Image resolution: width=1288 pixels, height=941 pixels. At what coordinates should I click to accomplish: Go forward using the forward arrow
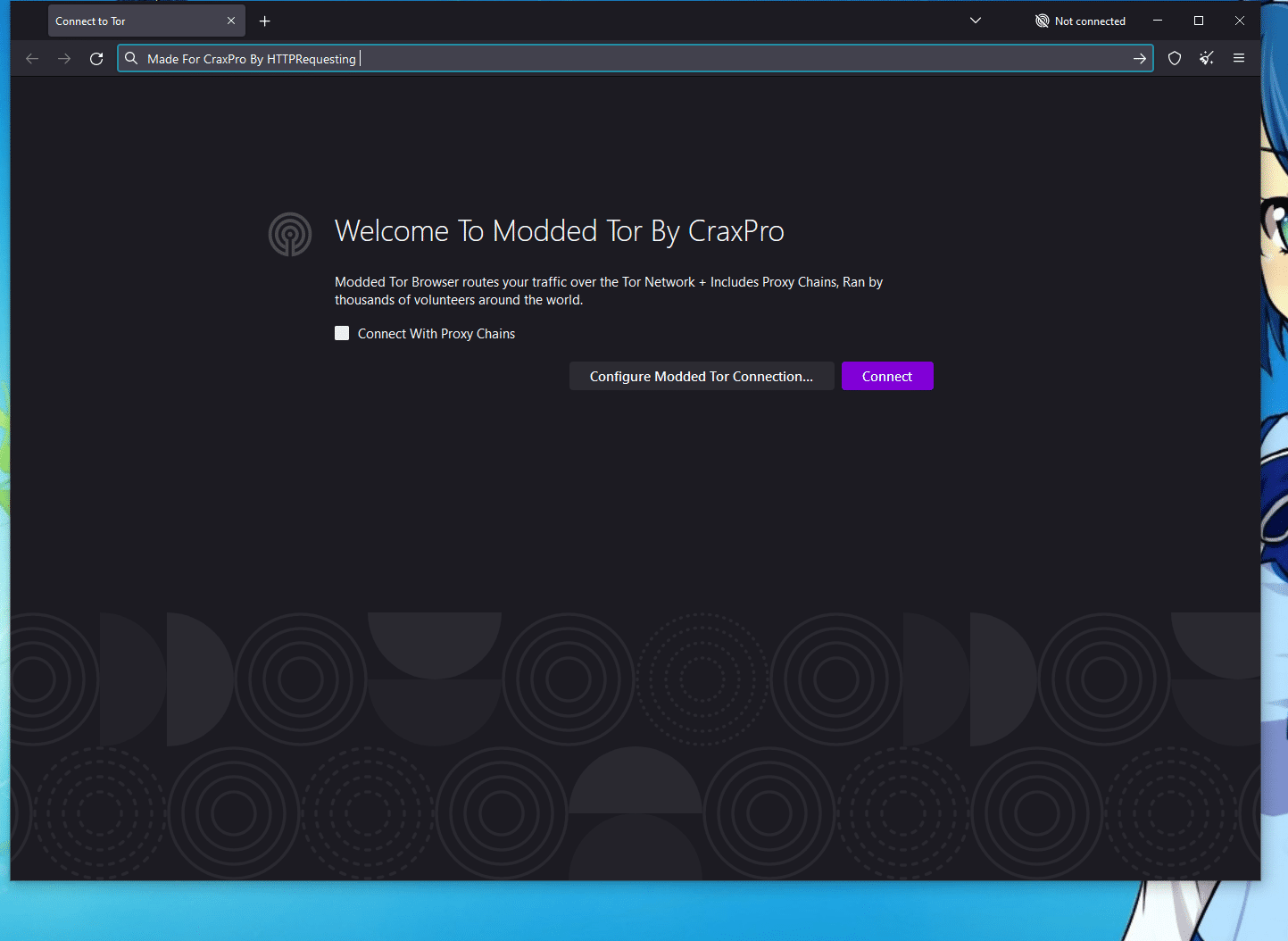click(x=64, y=59)
